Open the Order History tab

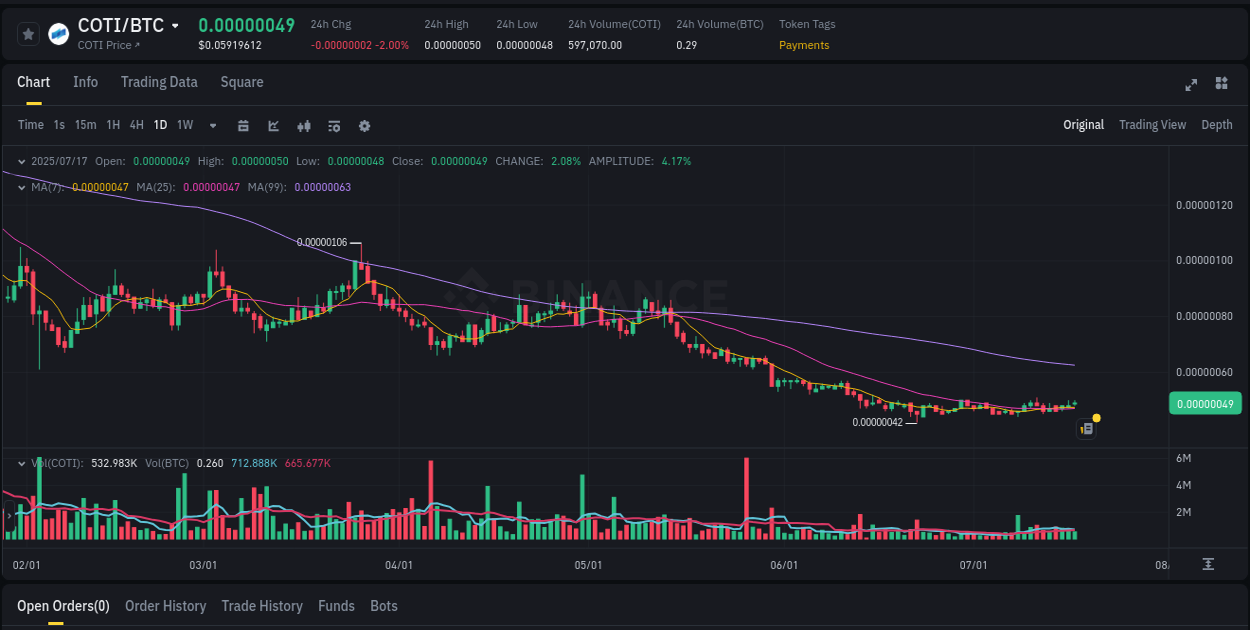click(x=166, y=606)
